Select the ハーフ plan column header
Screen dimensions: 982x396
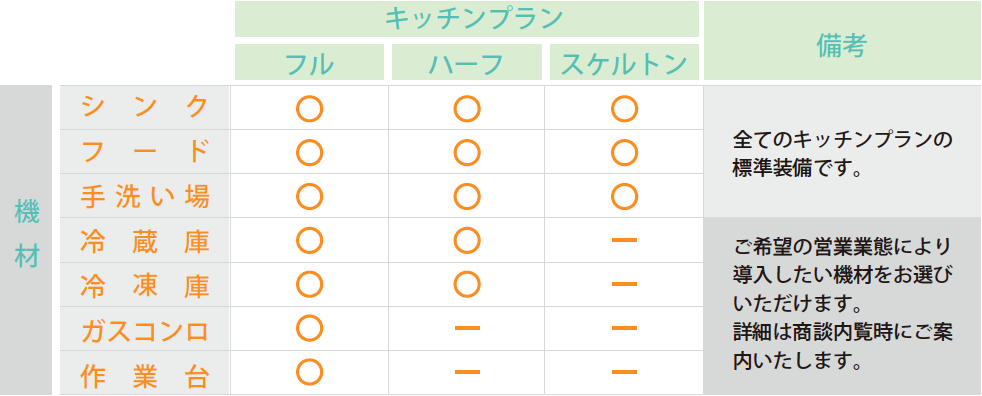(467, 62)
